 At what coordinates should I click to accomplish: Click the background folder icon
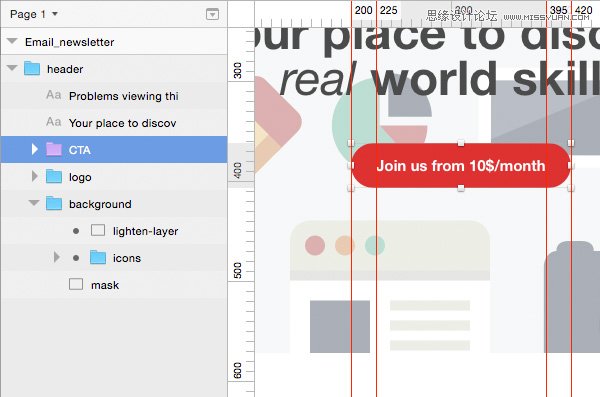click(54, 203)
